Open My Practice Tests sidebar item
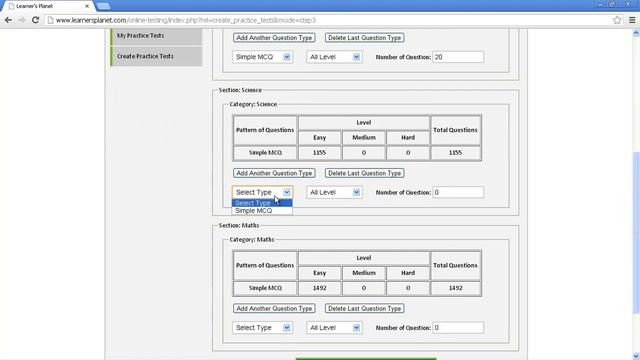 156,36
